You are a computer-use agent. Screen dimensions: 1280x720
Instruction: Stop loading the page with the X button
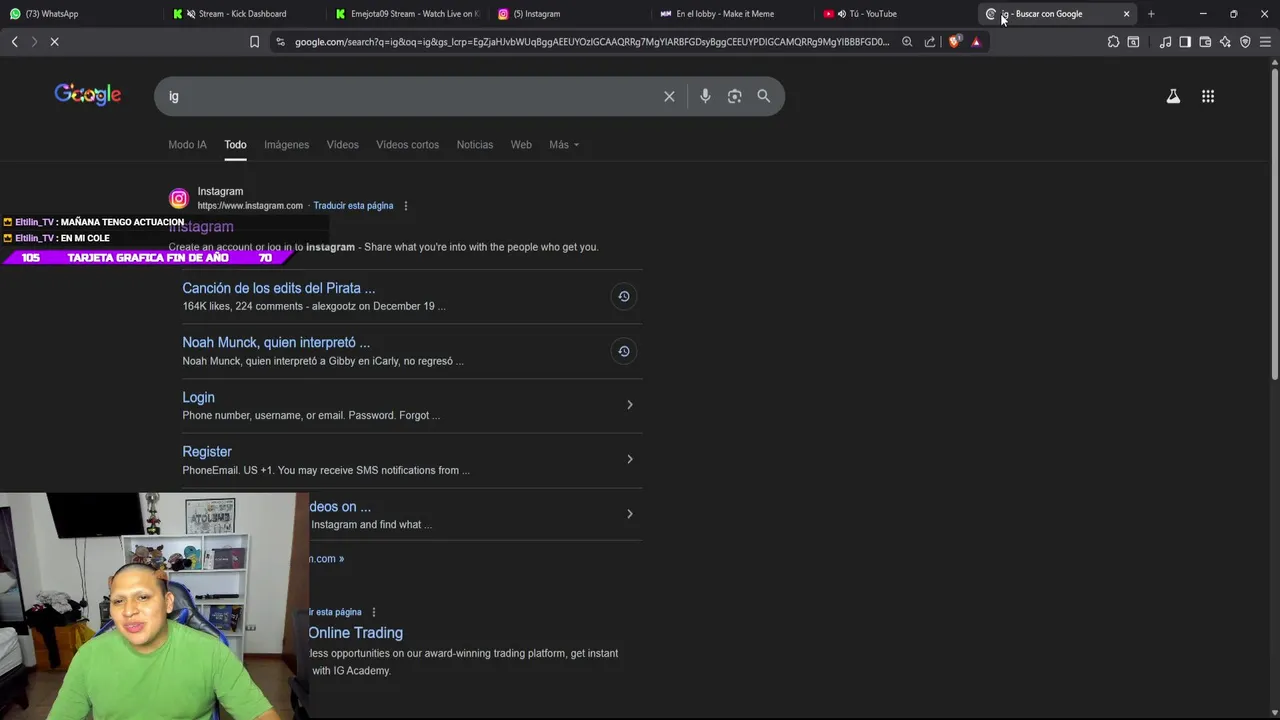pos(55,42)
